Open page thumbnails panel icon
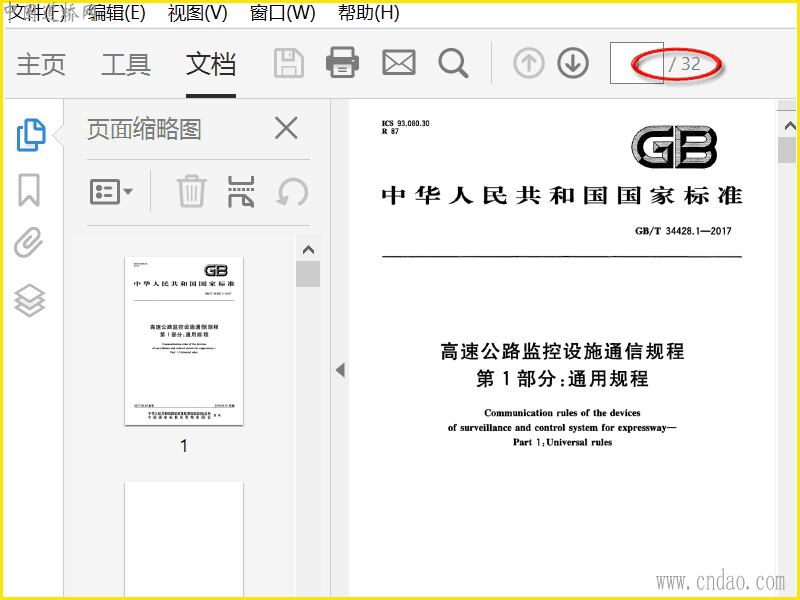This screenshot has width=800, height=600. pyautogui.click(x=31, y=135)
